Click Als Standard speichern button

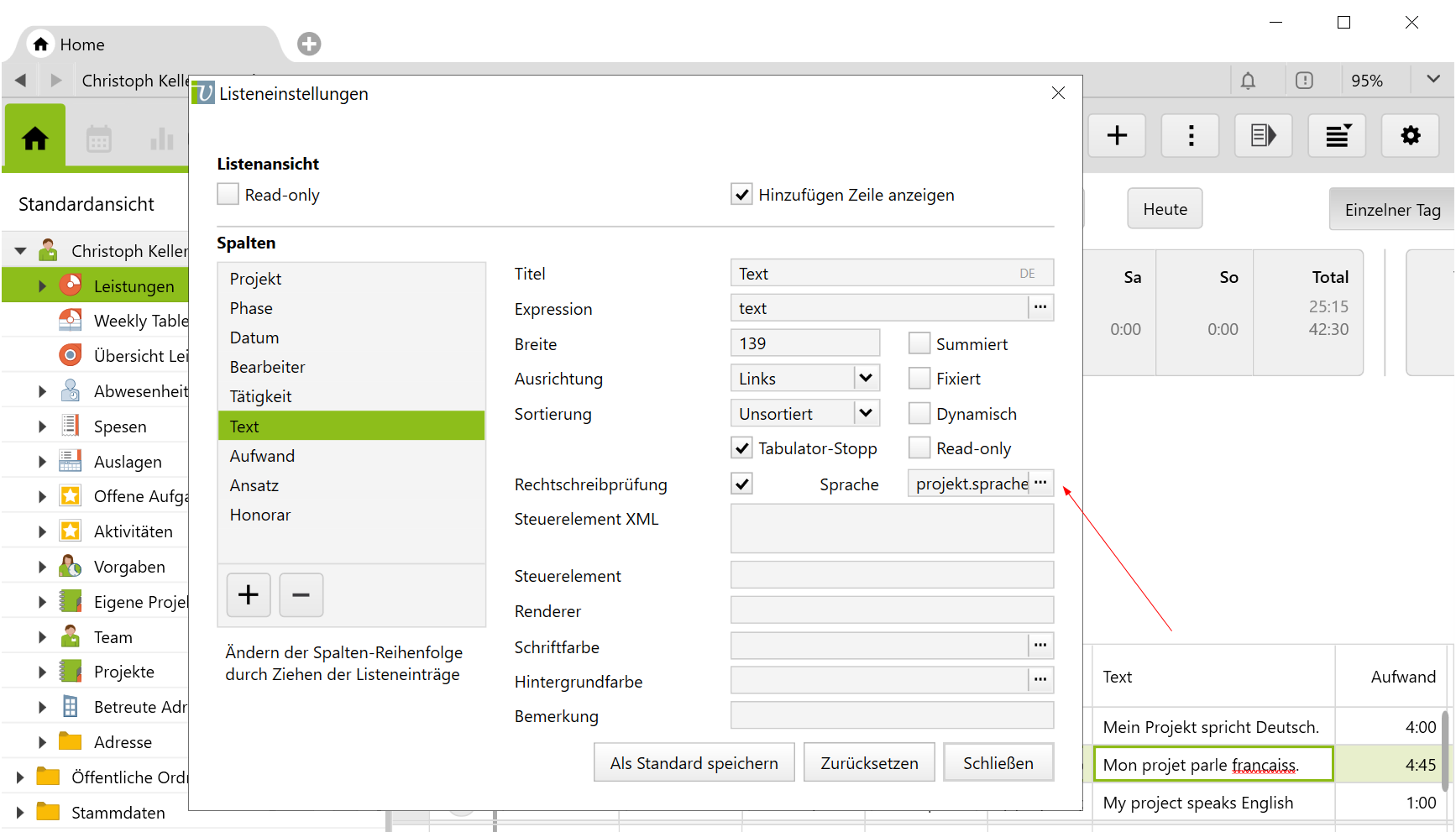coord(694,763)
